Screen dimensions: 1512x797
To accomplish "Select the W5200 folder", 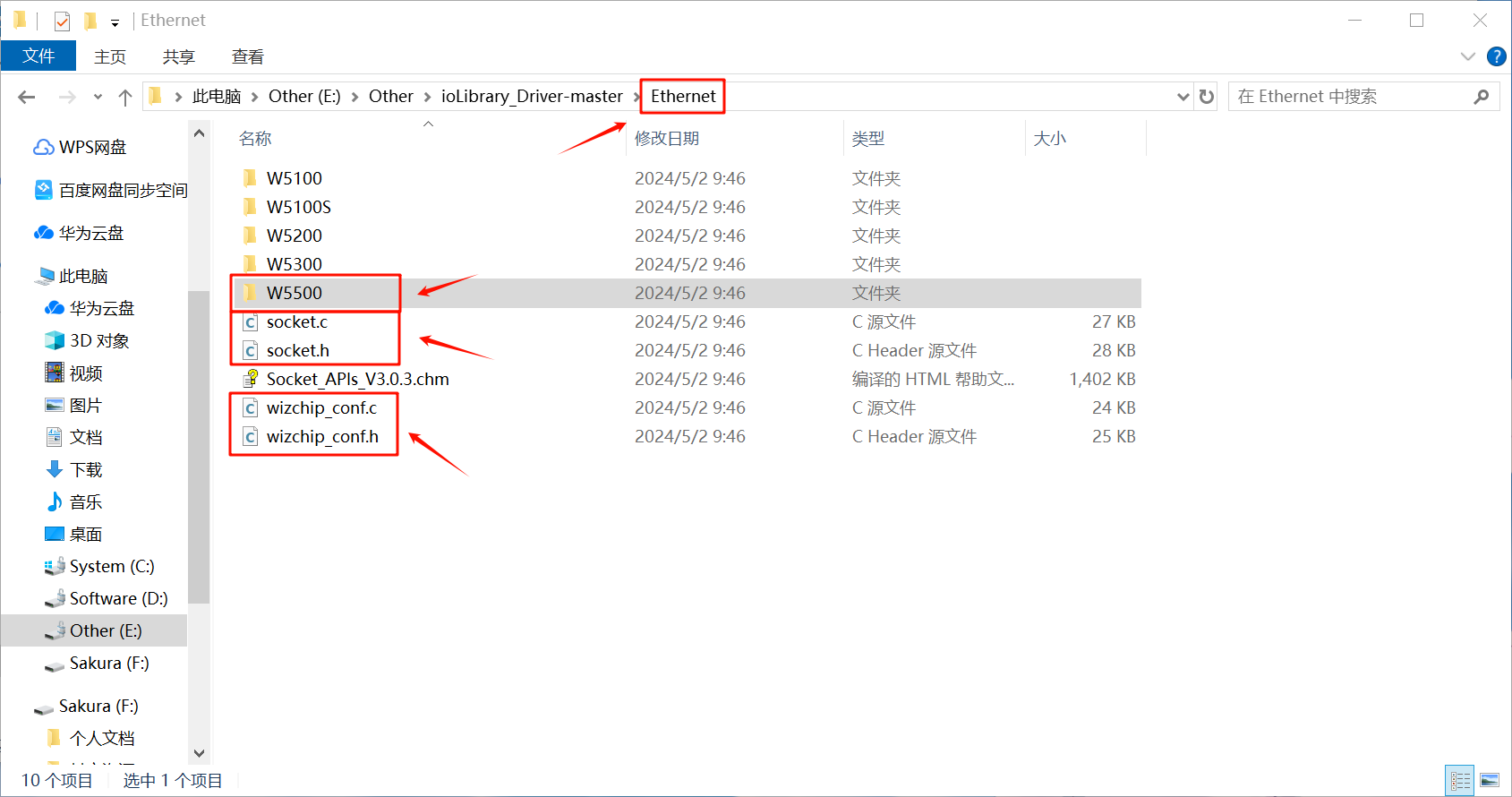I will pyautogui.click(x=294, y=236).
